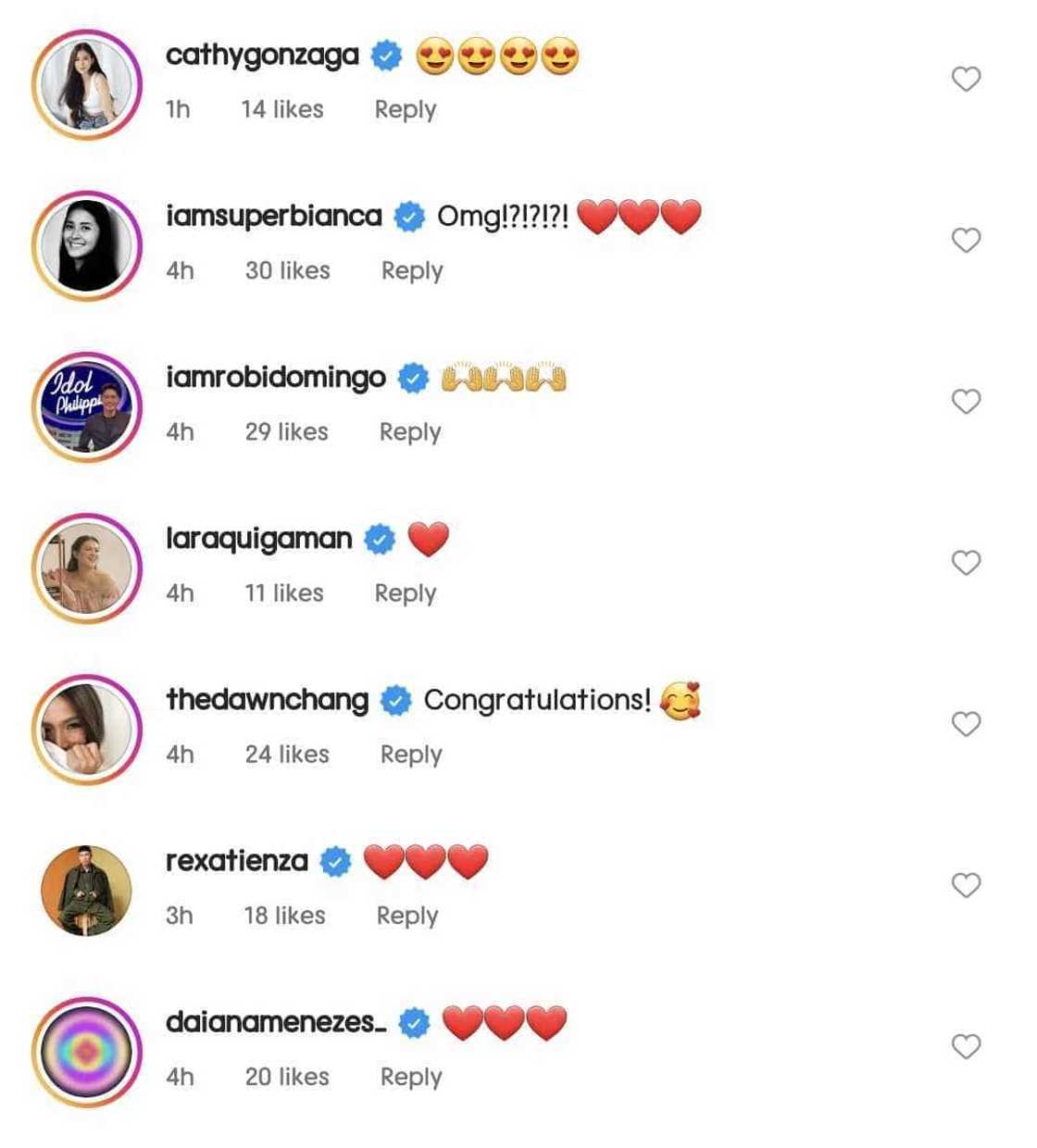View 29 likes on iamrobidomingo's comment

[x=286, y=431]
